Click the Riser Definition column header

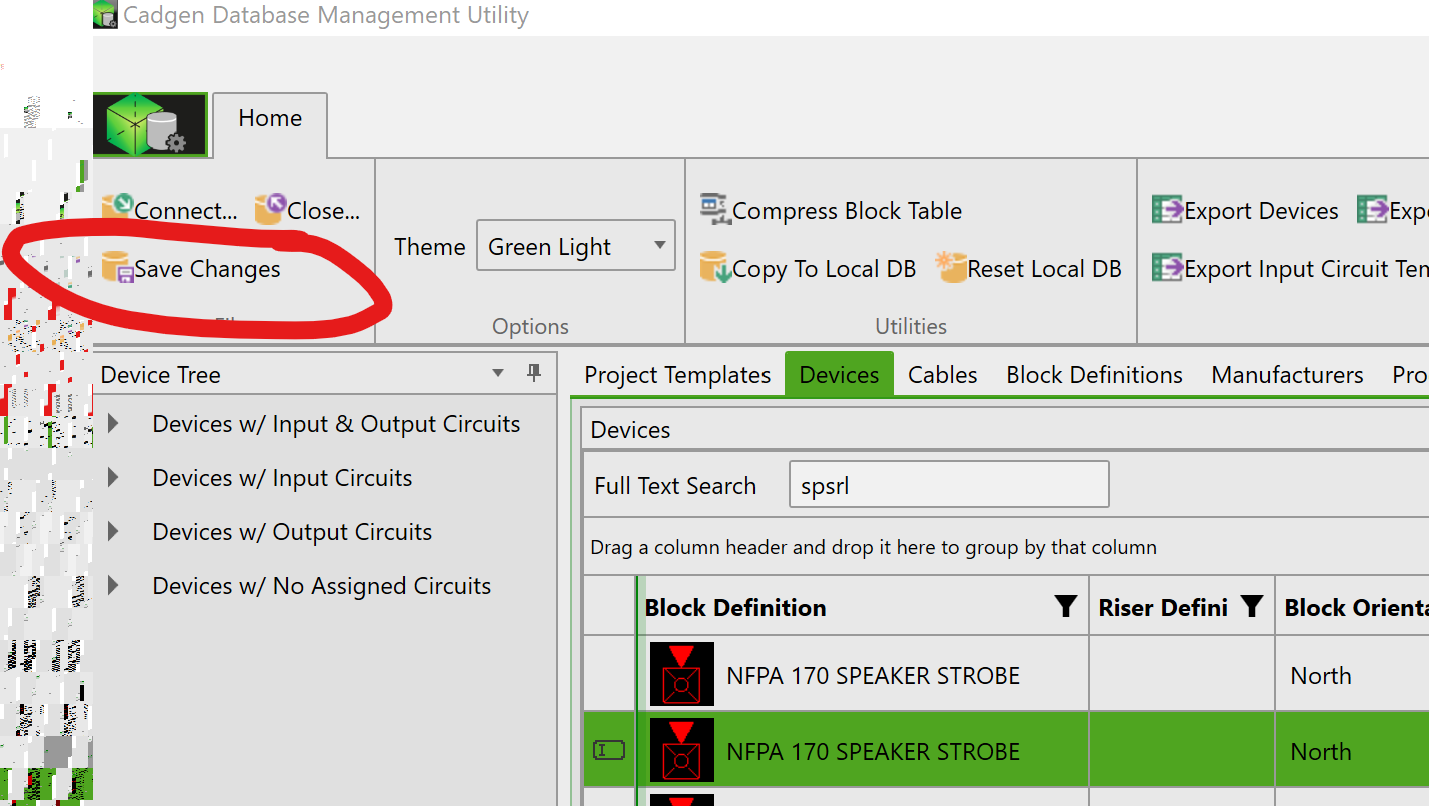pos(1182,606)
